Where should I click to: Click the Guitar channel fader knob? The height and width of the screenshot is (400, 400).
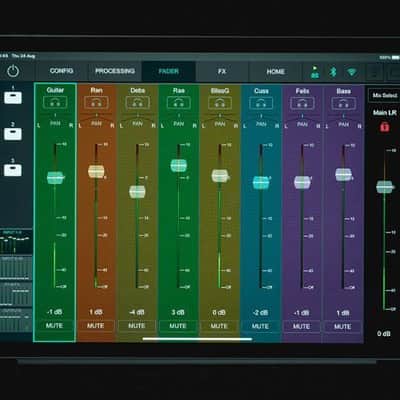coord(55,178)
